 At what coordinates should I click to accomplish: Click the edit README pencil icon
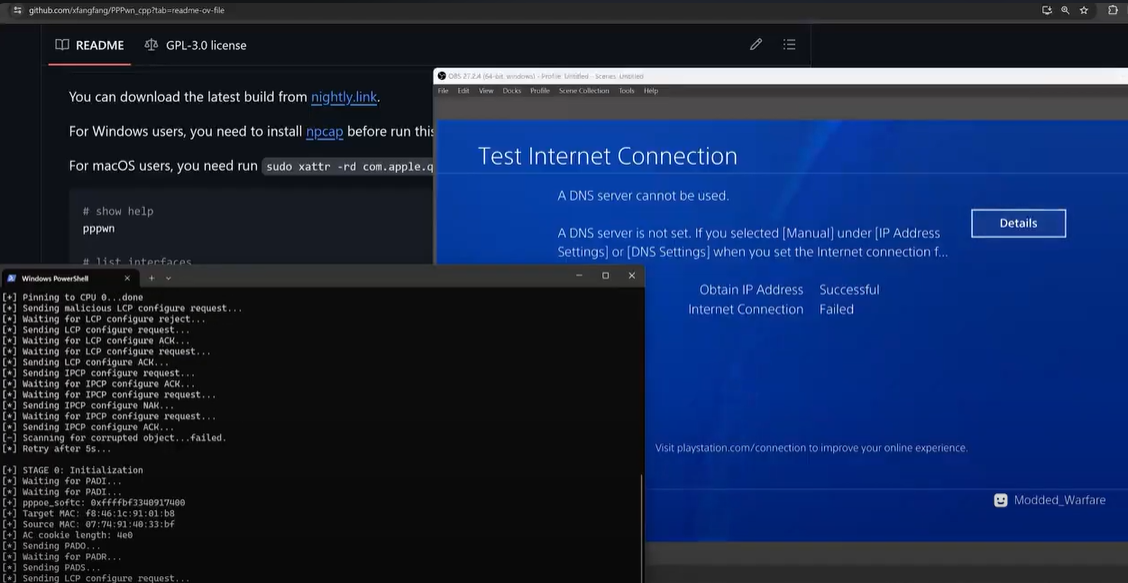point(756,45)
